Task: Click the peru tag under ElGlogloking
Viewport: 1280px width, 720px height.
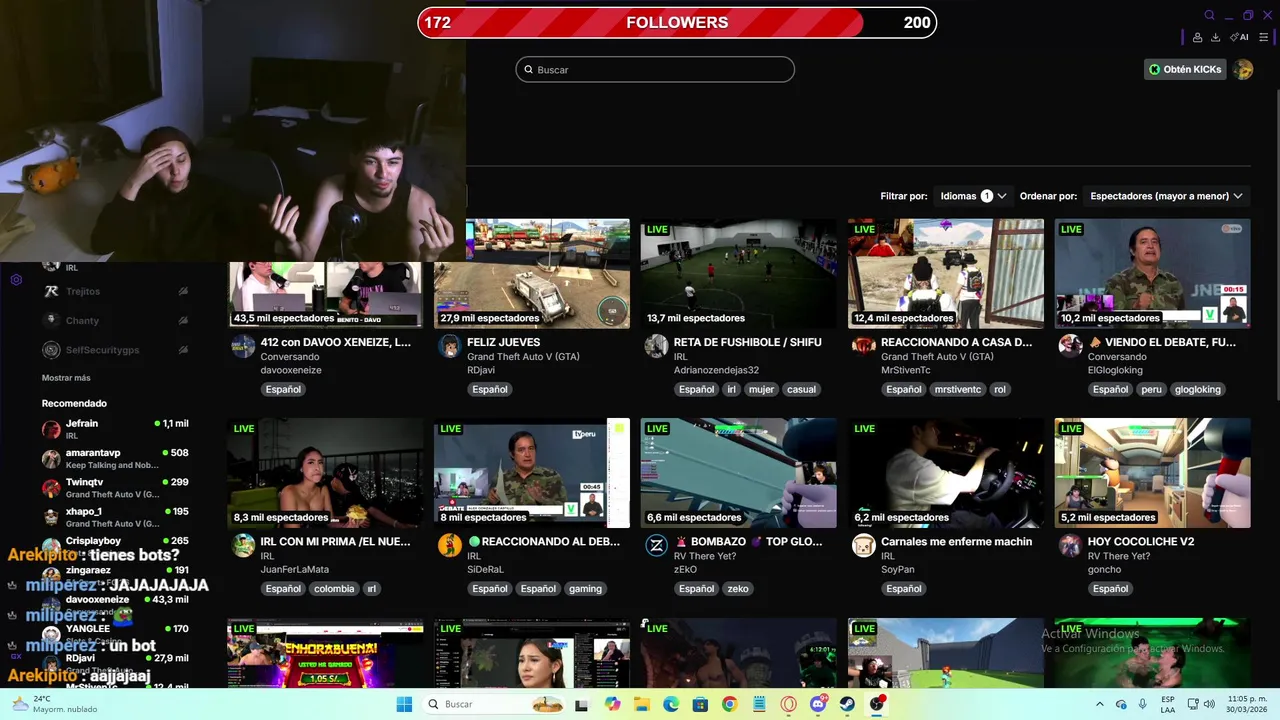Action: click(1151, 389)
